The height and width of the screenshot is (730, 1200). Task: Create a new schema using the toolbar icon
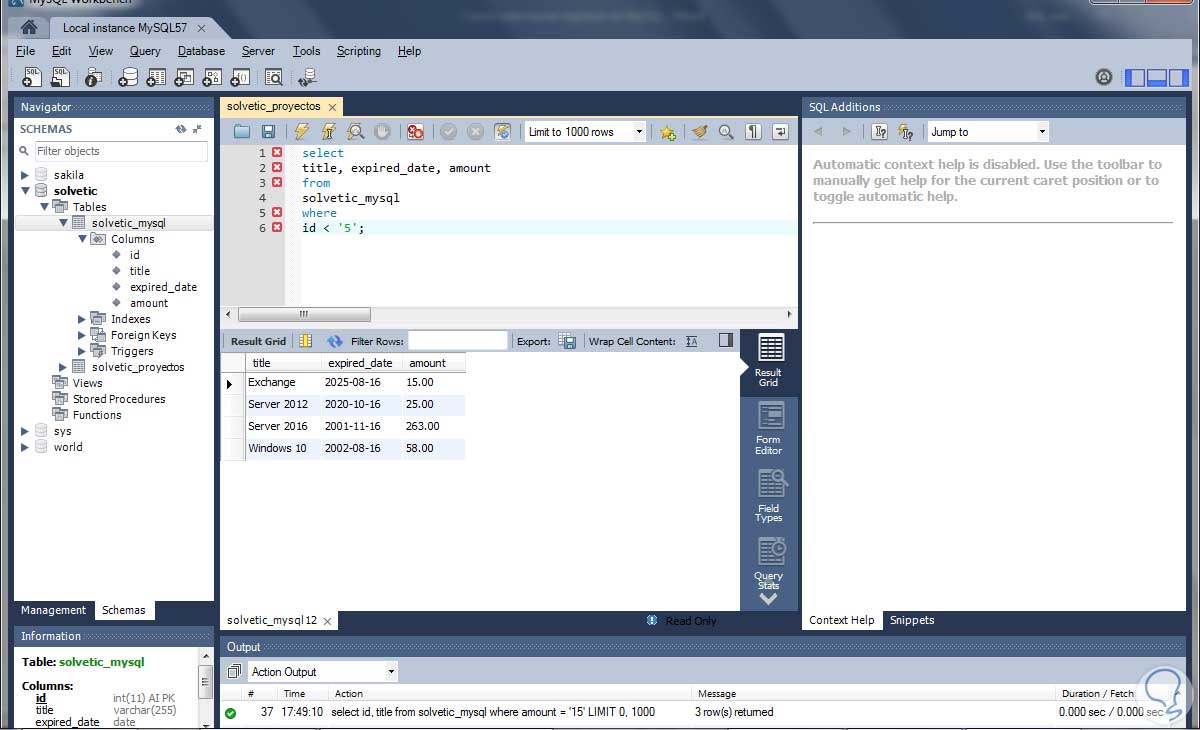pos(128,77)
